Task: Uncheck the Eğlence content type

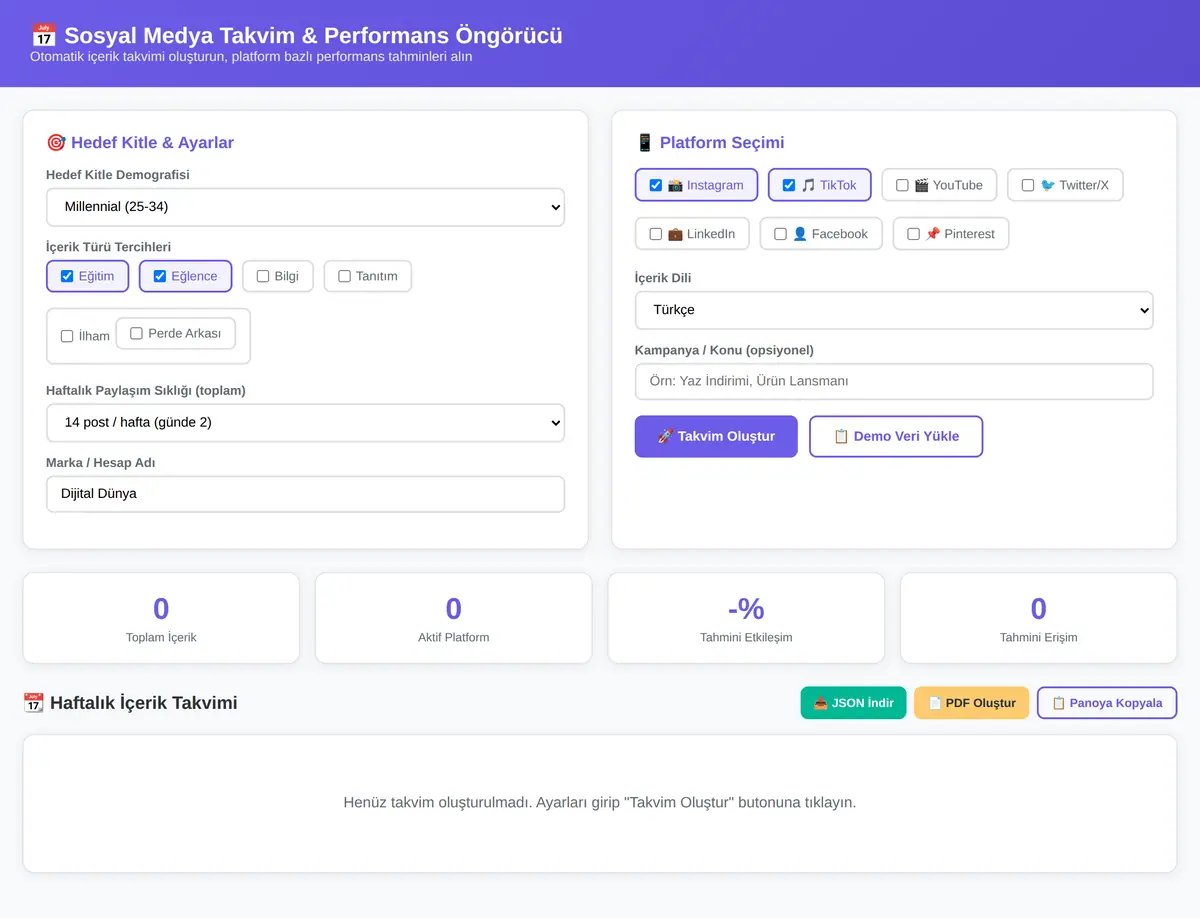Action: 159,276
